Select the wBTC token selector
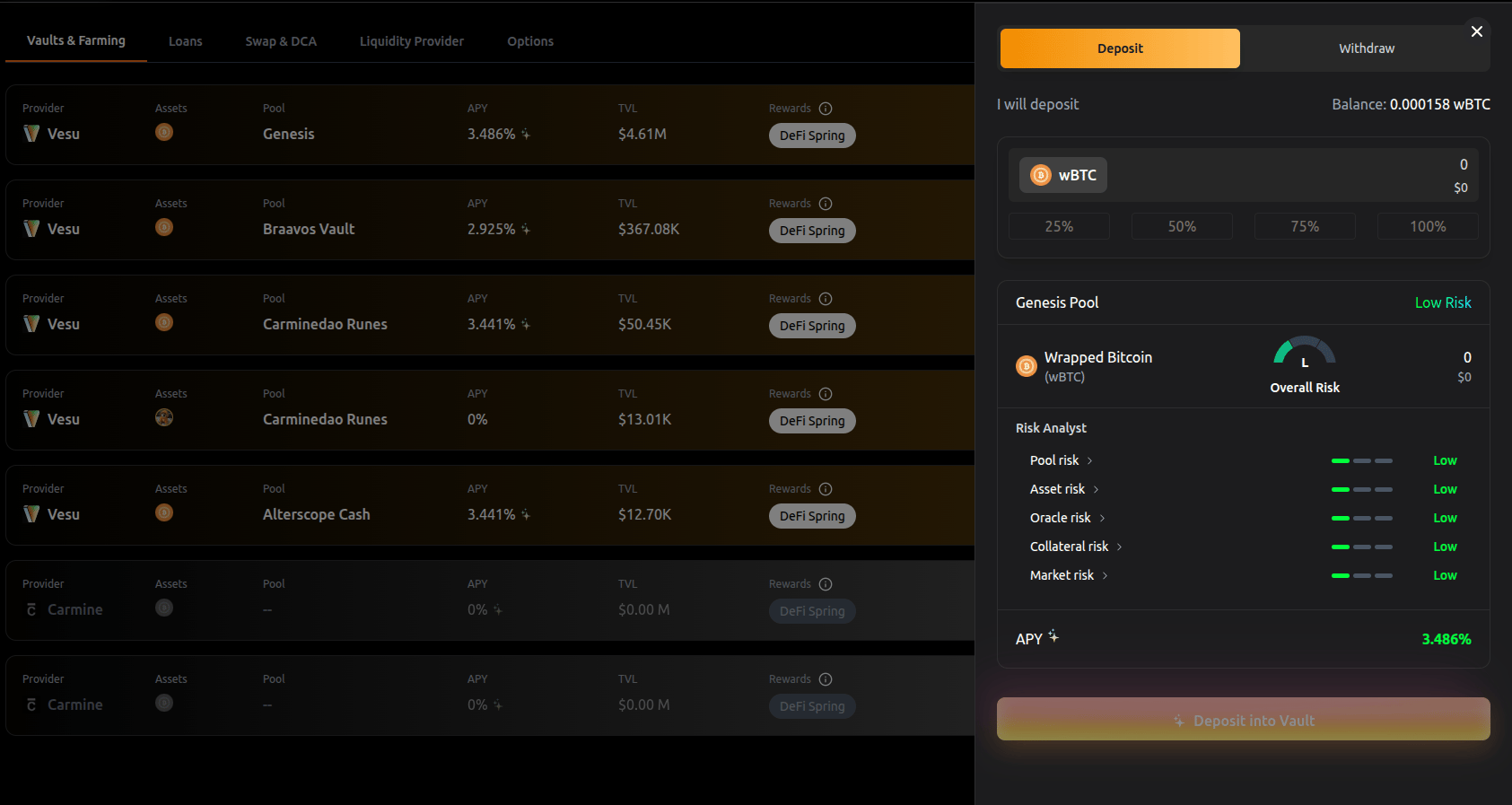This screenshot has width=1512, height=805. [1063, 175]
